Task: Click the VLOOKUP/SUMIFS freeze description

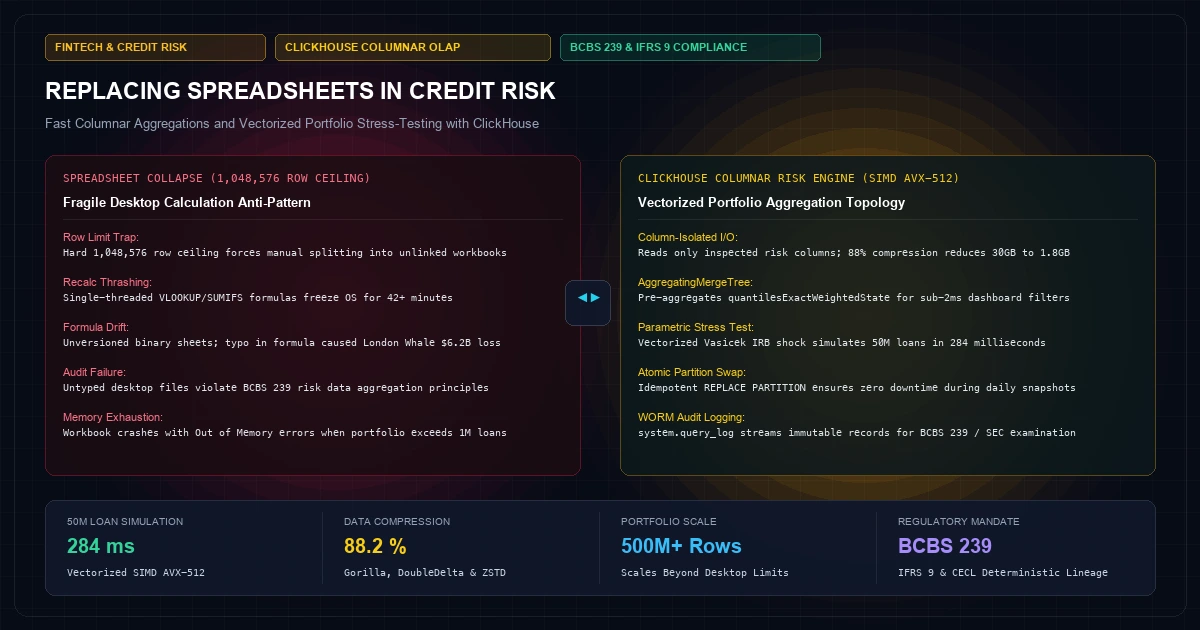Action: [x=257, y=298]
